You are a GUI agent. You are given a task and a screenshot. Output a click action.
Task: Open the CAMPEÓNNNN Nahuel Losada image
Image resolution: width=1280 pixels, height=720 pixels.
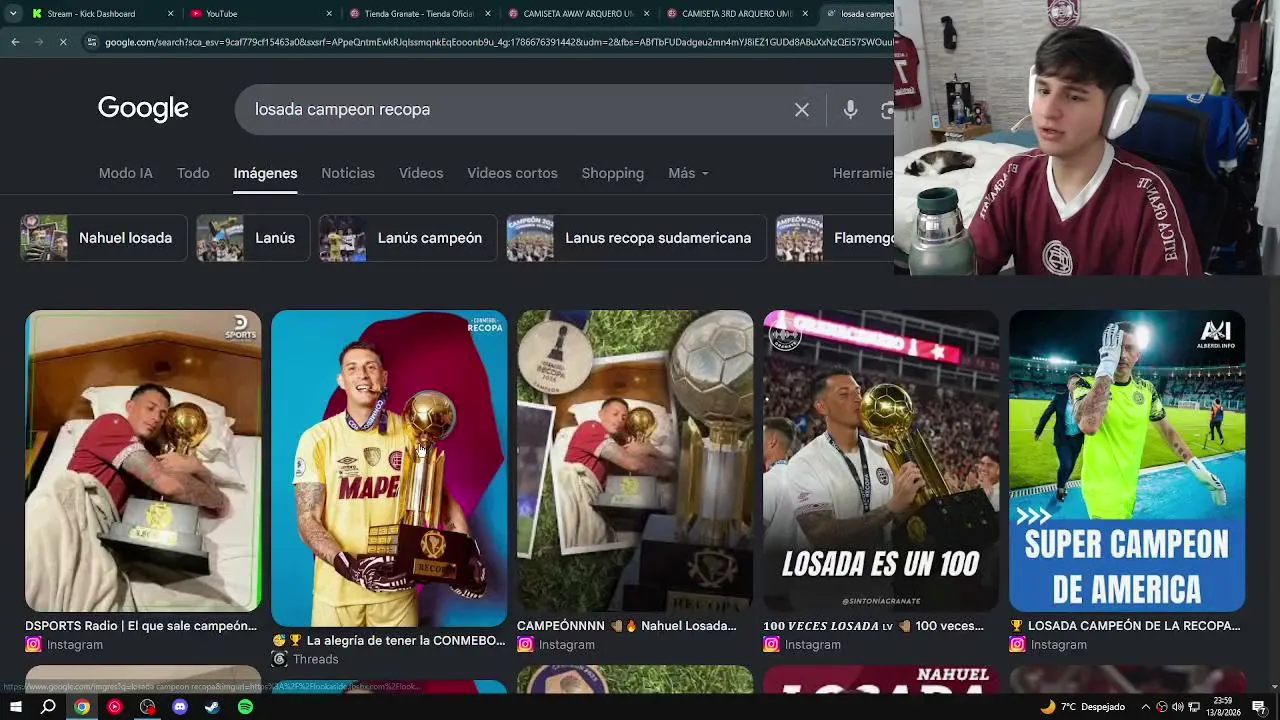point(635,461)
